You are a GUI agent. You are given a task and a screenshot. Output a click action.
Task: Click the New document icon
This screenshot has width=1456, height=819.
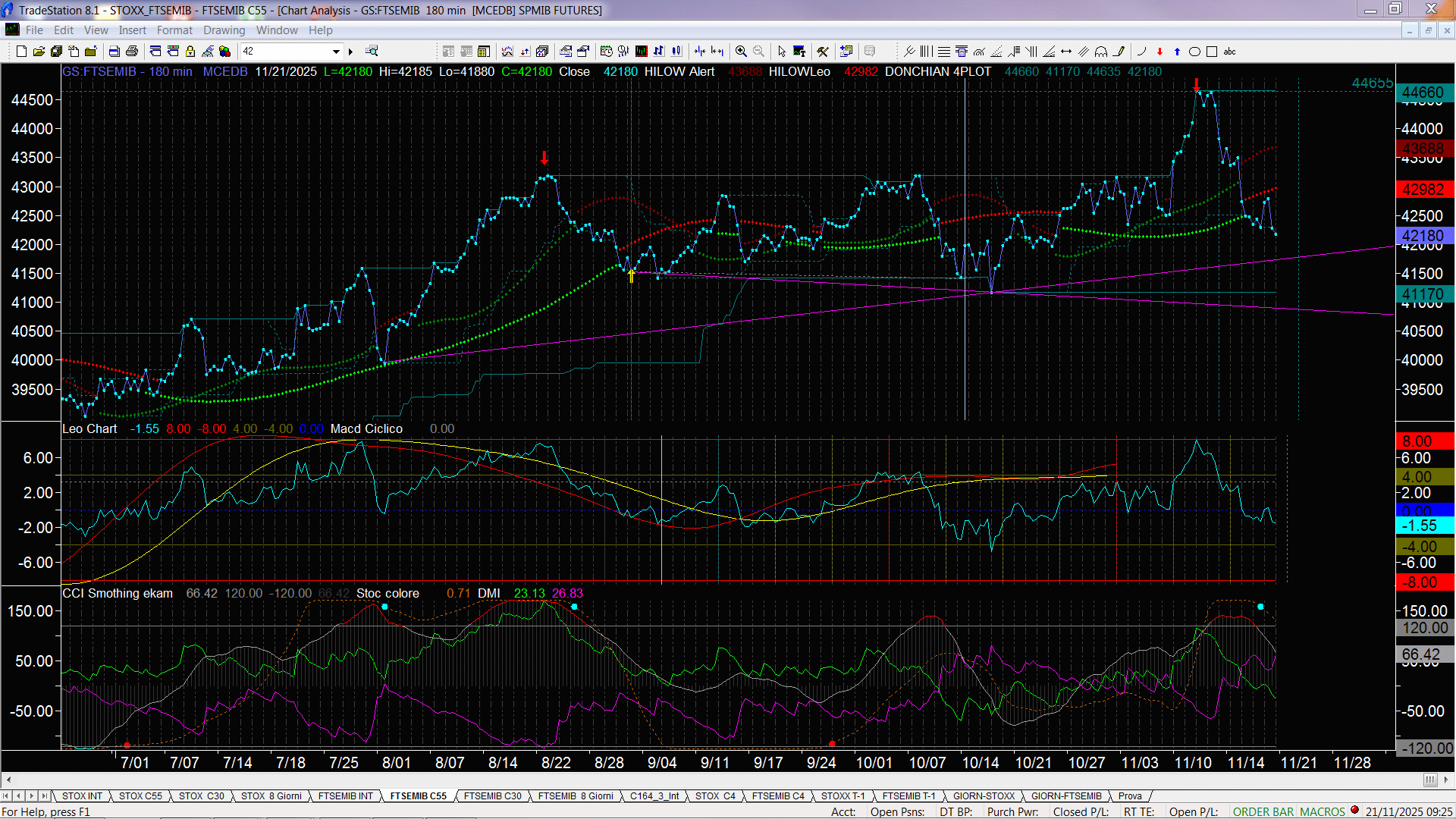click(21, 52)
